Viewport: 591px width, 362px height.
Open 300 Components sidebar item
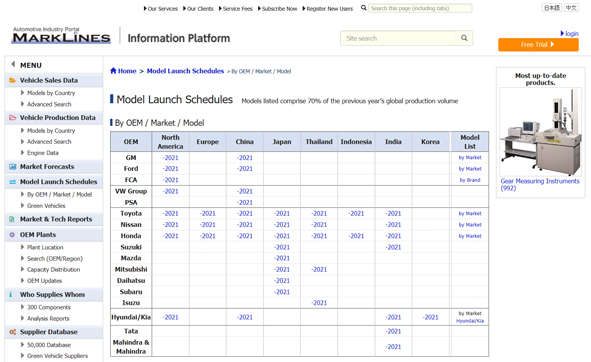point(49,307)
